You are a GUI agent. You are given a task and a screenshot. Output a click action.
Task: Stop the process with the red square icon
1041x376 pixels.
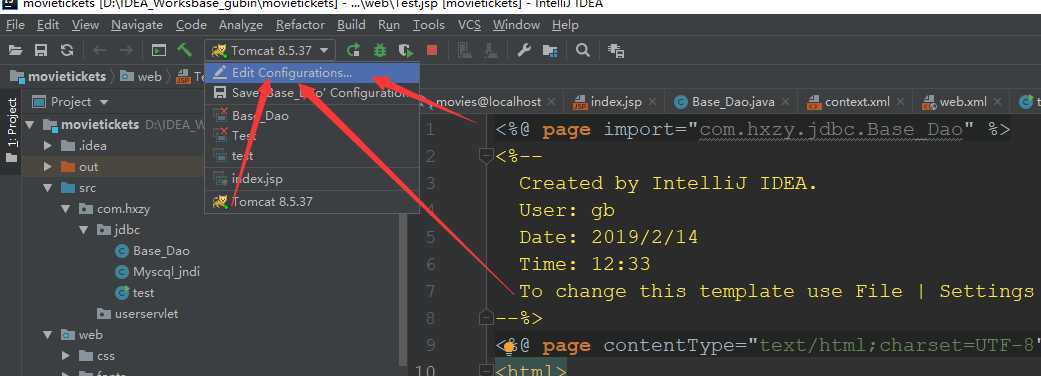pos(432,50)
